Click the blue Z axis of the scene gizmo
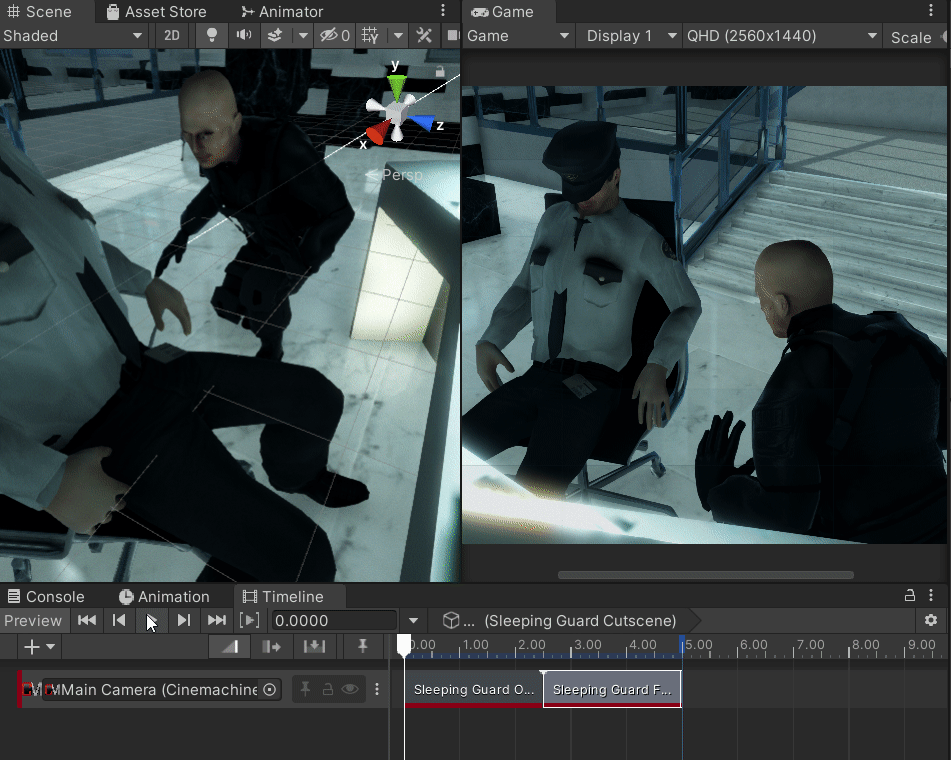Viewport: 951px width, 760px height. (x=423, y=123)
